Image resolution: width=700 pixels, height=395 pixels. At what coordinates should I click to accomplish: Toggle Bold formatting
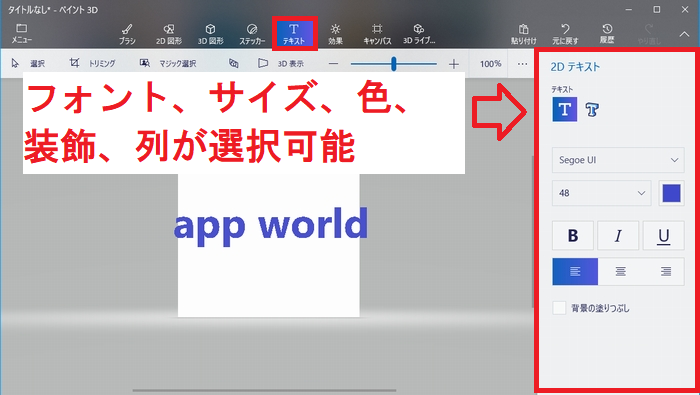(x=573, y=235)
